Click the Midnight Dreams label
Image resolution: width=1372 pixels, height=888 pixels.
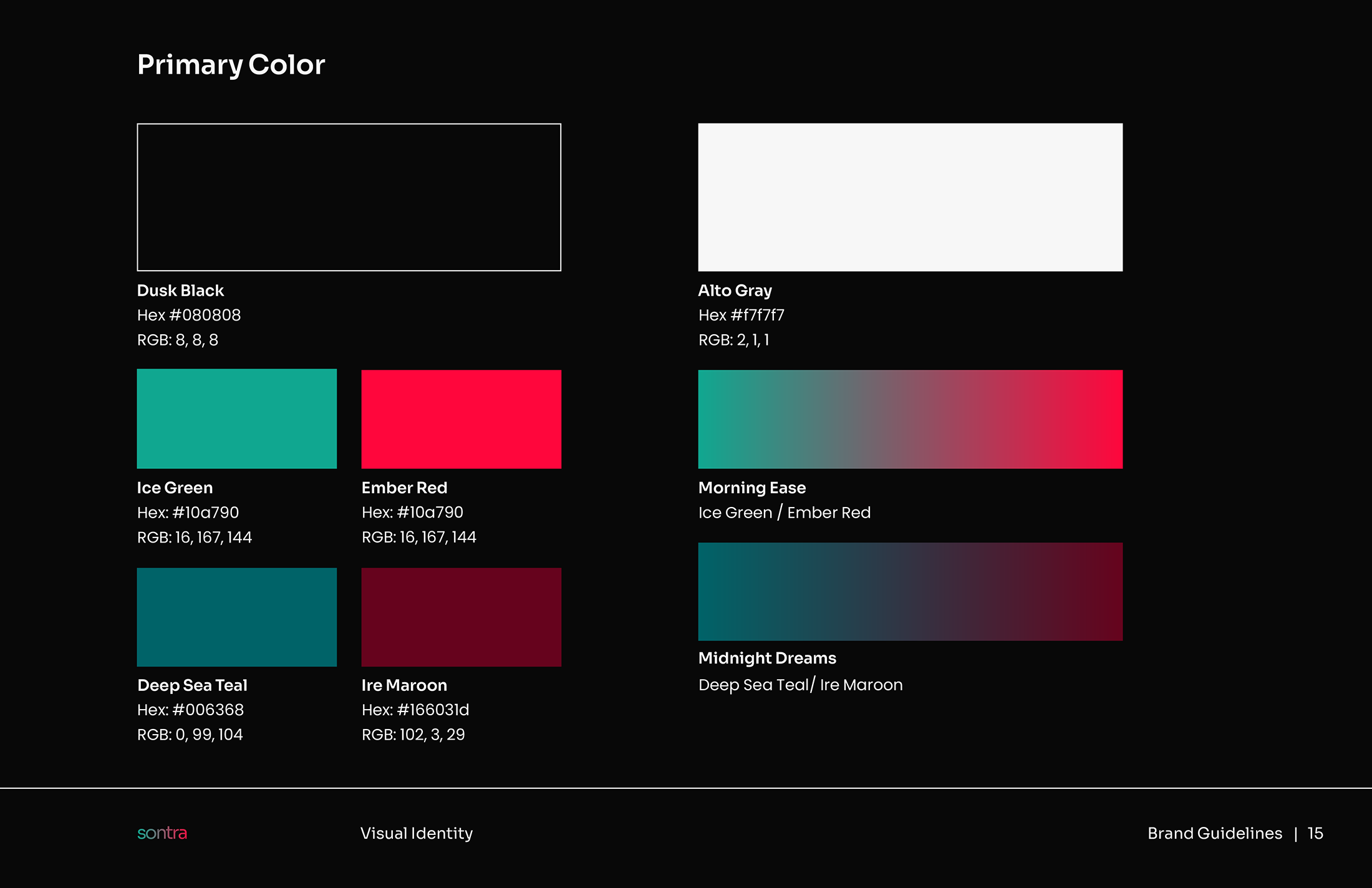[768, 658]
